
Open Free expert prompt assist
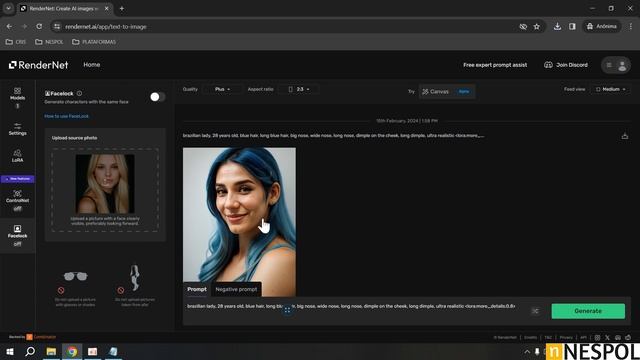point(495,65)
